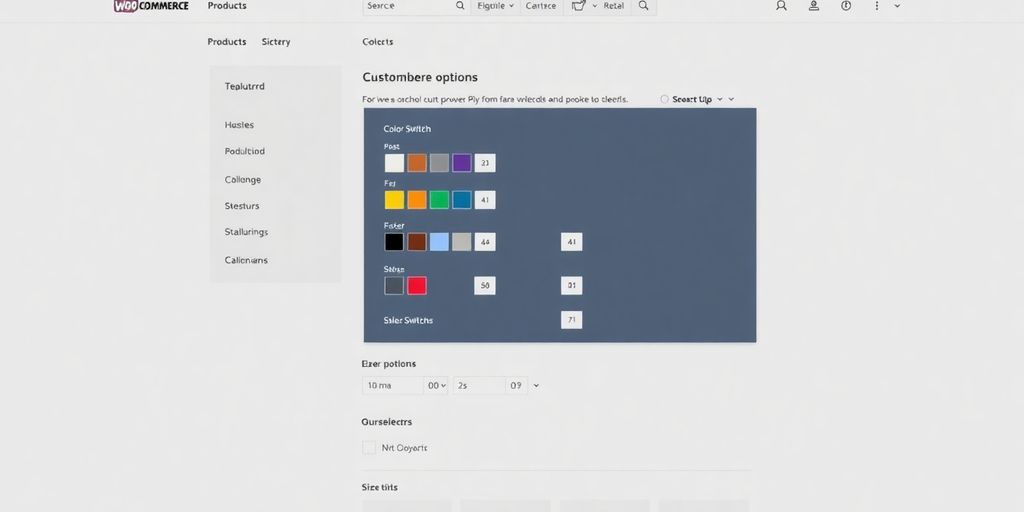Open the 00 dropdown in Ezer potions
The height and width of the screenshot is (512, 1024).
(437, 385)
